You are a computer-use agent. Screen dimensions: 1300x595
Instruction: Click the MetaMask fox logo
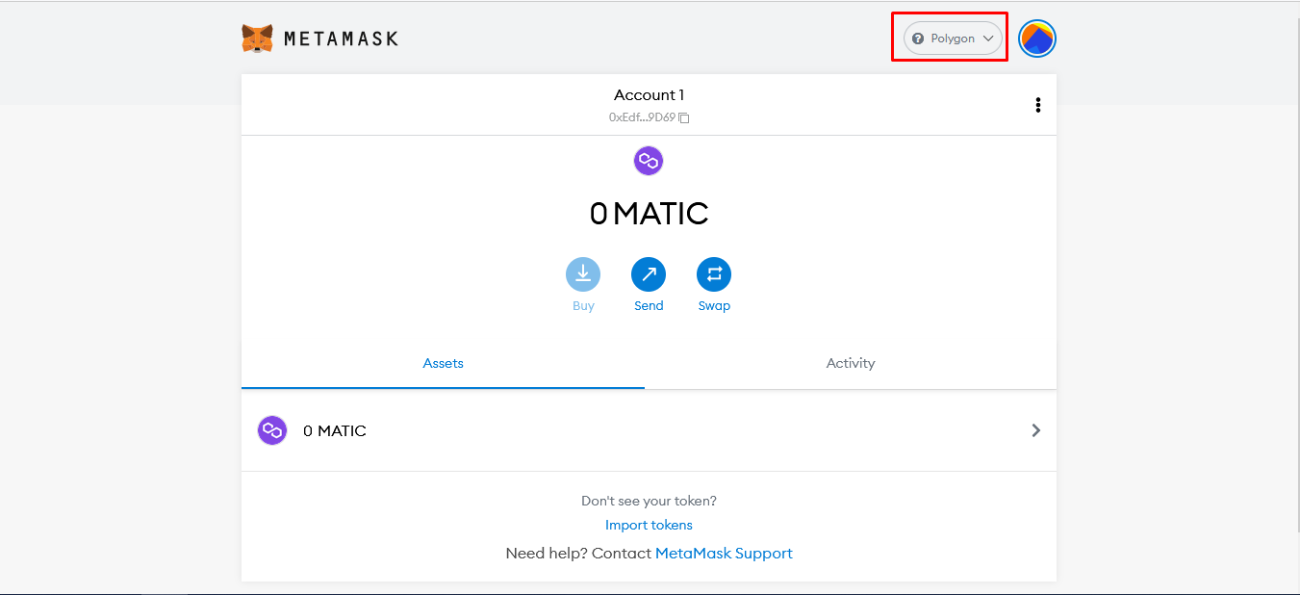pos(257,39)
